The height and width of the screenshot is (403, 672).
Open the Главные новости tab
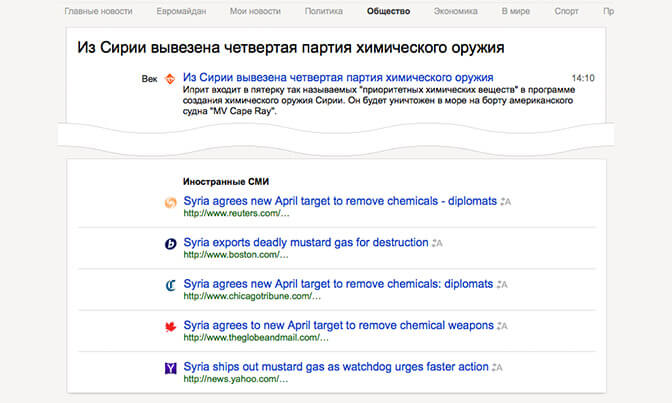click(98, 12)
